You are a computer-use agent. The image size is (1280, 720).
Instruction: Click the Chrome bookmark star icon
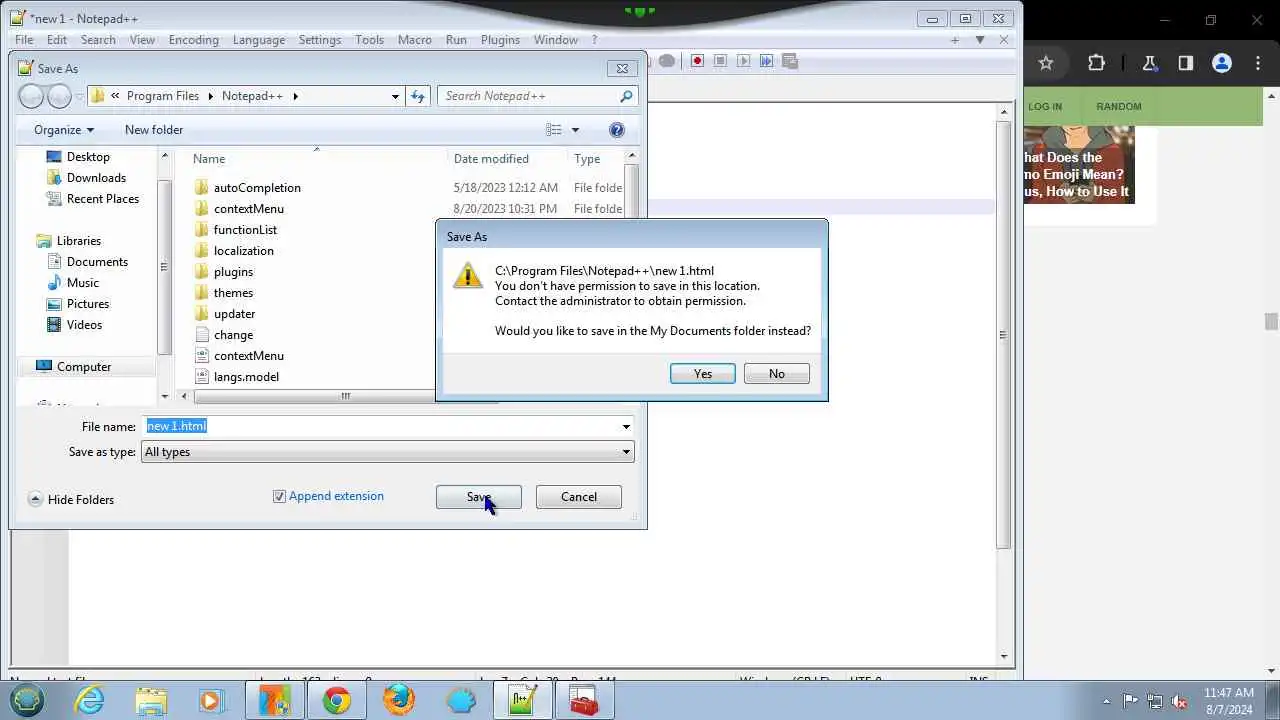tap(1046, 63)
